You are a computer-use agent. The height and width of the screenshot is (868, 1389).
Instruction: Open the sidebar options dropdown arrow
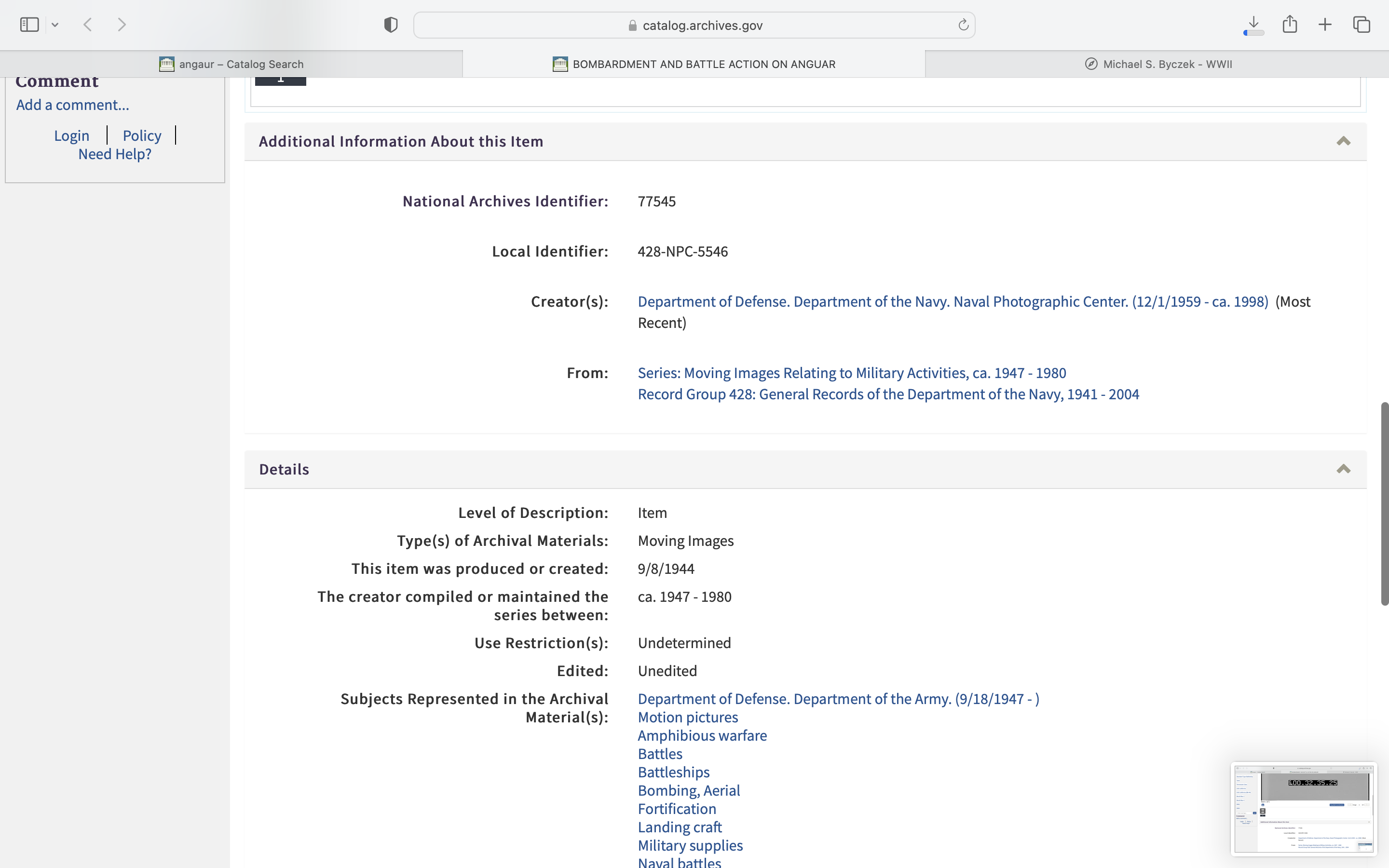pyautogui.click(x=55, y=25)
